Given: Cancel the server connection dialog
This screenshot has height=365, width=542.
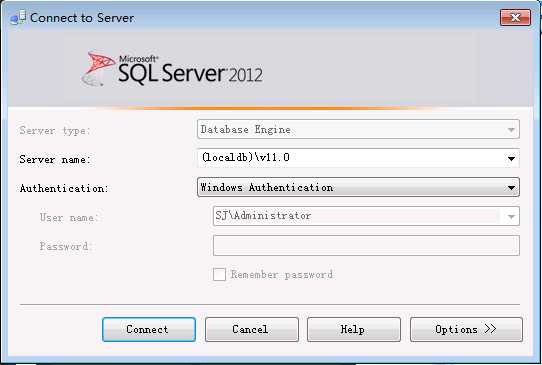Looking at the screenshot, I should coord(252,329).
